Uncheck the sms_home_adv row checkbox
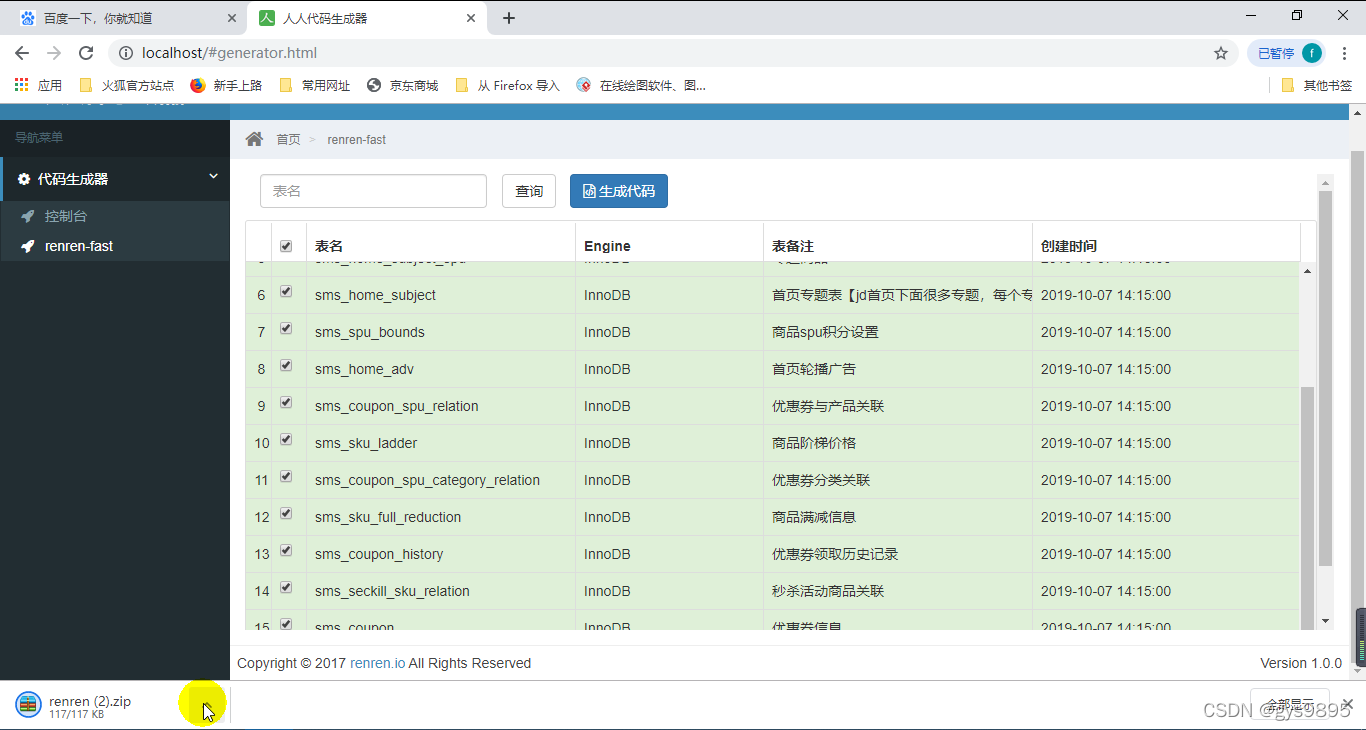 pyautogui.click(x=286, y=366)
